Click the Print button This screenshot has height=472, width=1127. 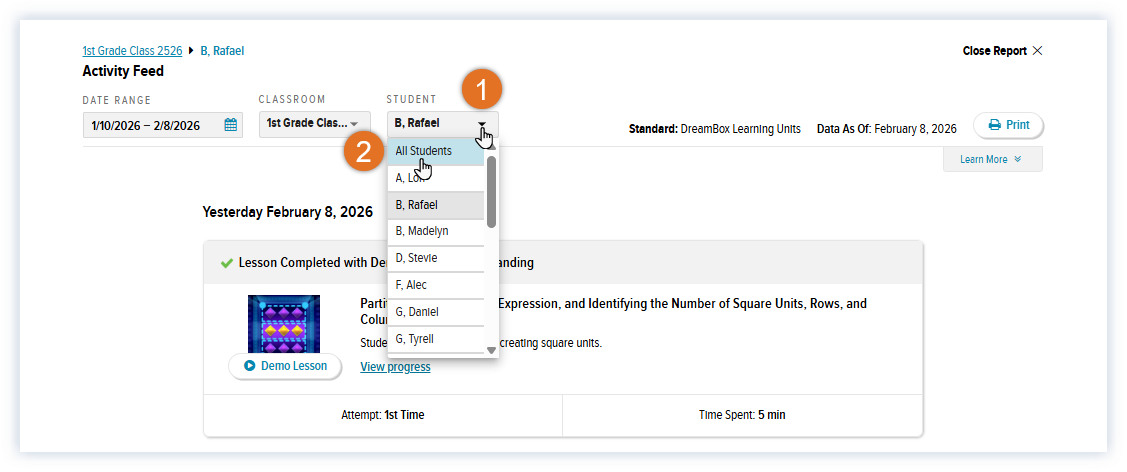(x=1008, y=125)
